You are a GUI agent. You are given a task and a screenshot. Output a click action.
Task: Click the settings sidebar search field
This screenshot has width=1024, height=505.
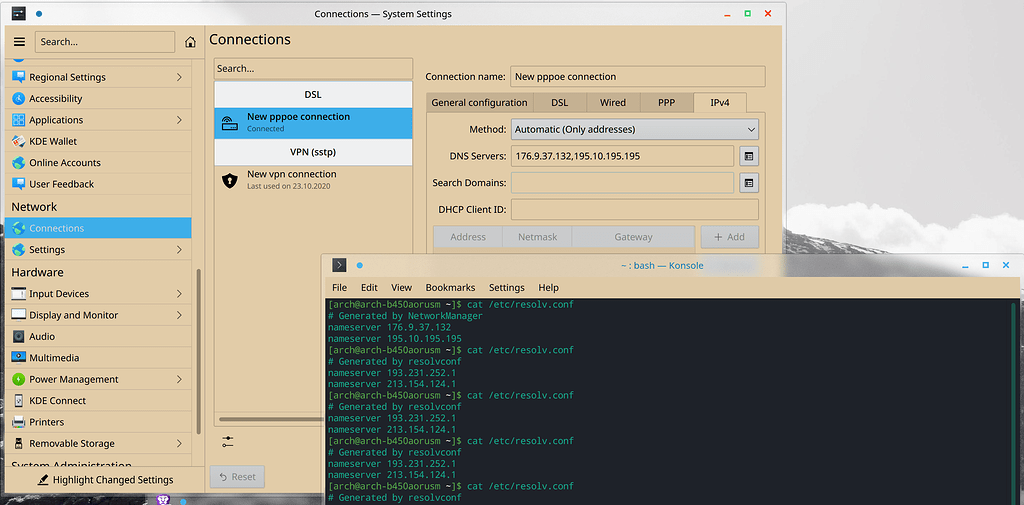pos(105,42)
